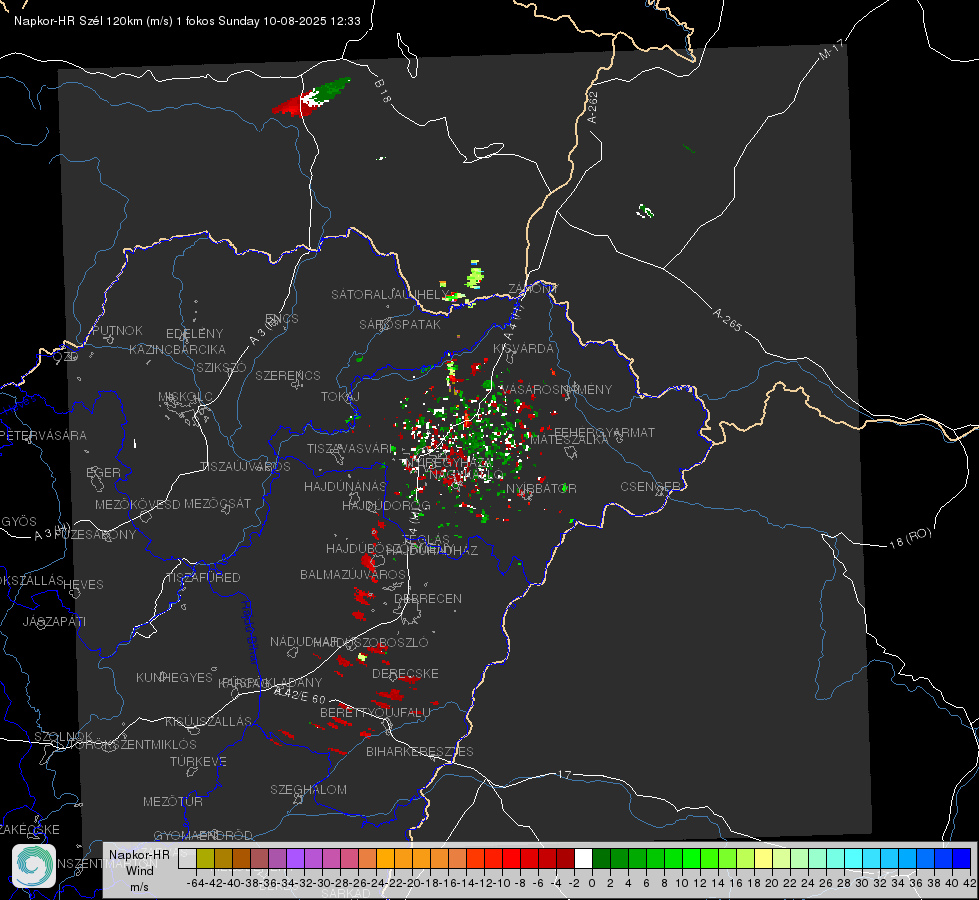Viewport: 979px width, 900px height.
Task: Click the BIHARKERESZTES label
Action: click(x=420, y=751)
